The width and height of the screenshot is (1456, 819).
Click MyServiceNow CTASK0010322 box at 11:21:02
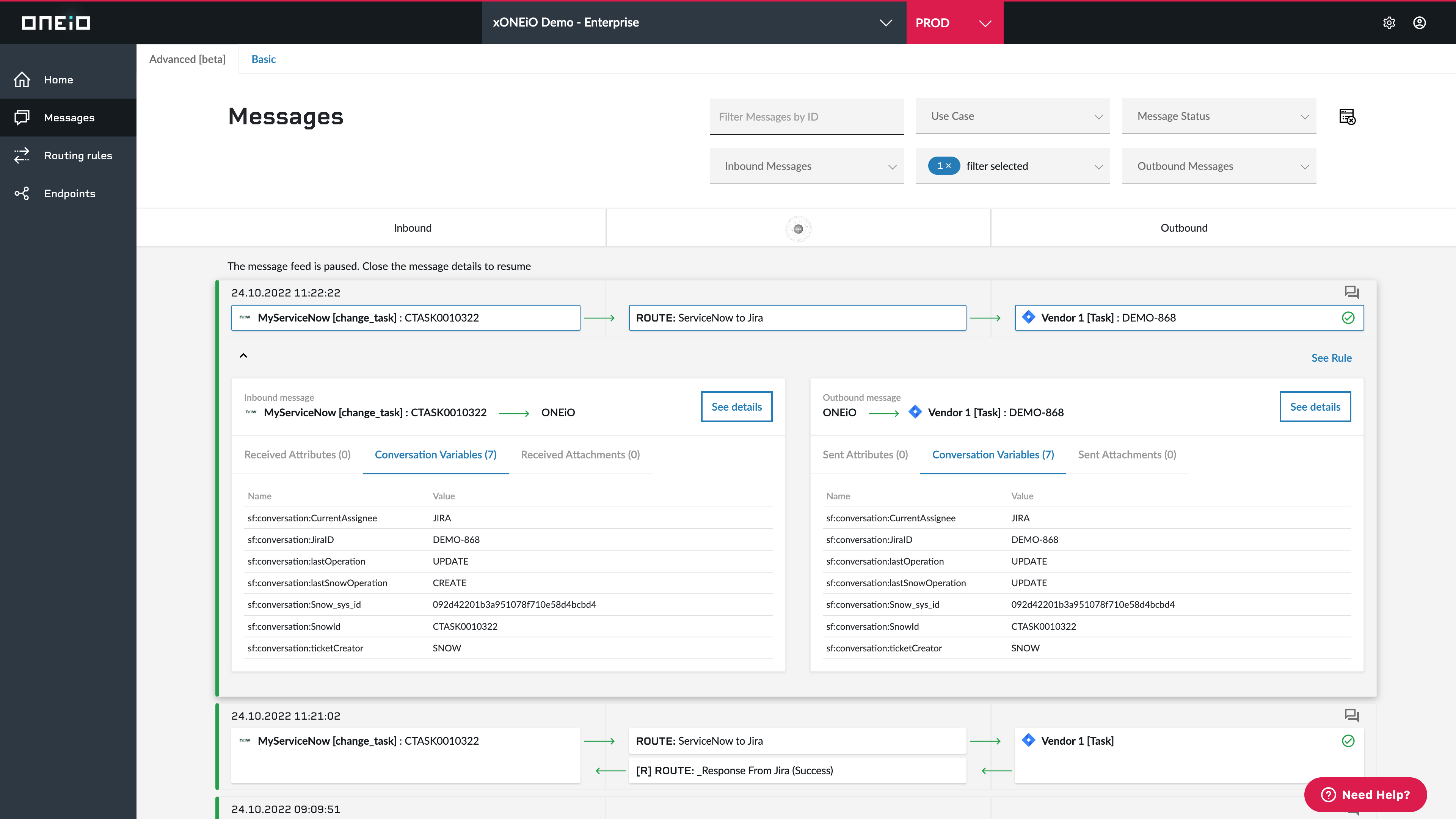click(405, 756)
